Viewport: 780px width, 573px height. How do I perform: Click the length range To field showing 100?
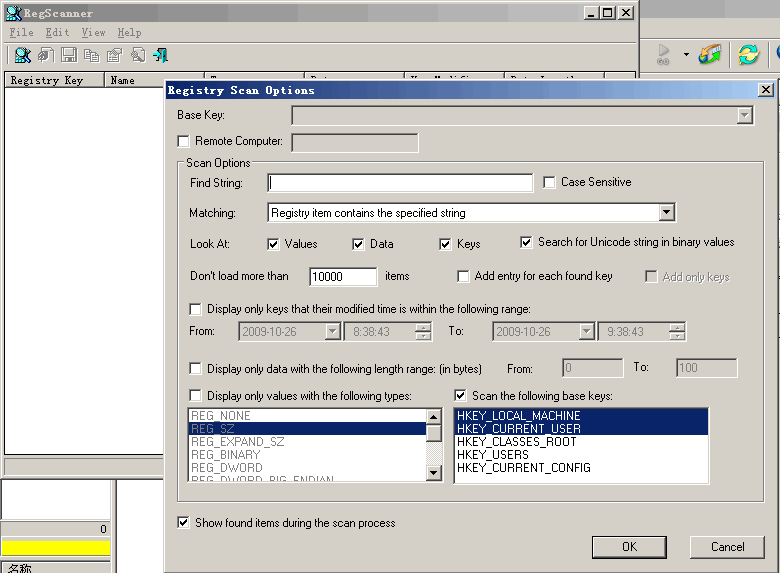tap(706, 368)
